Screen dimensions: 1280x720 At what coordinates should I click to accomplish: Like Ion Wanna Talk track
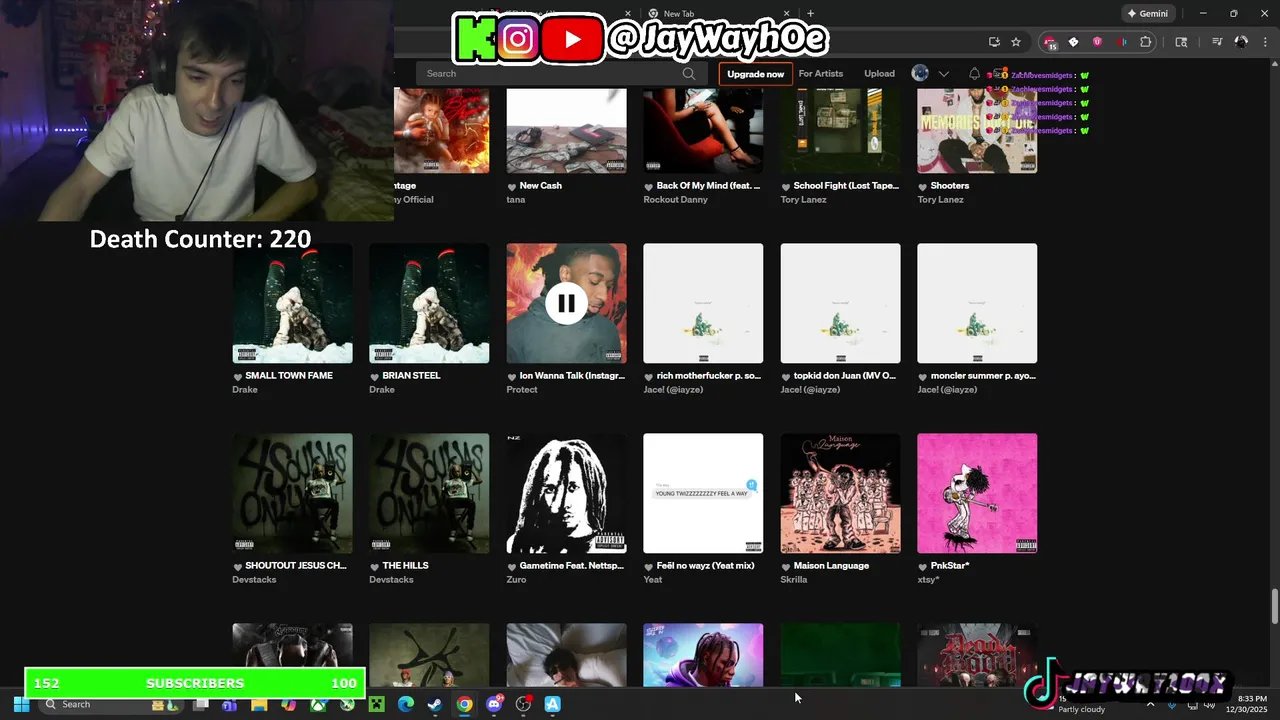click(512, 376)
